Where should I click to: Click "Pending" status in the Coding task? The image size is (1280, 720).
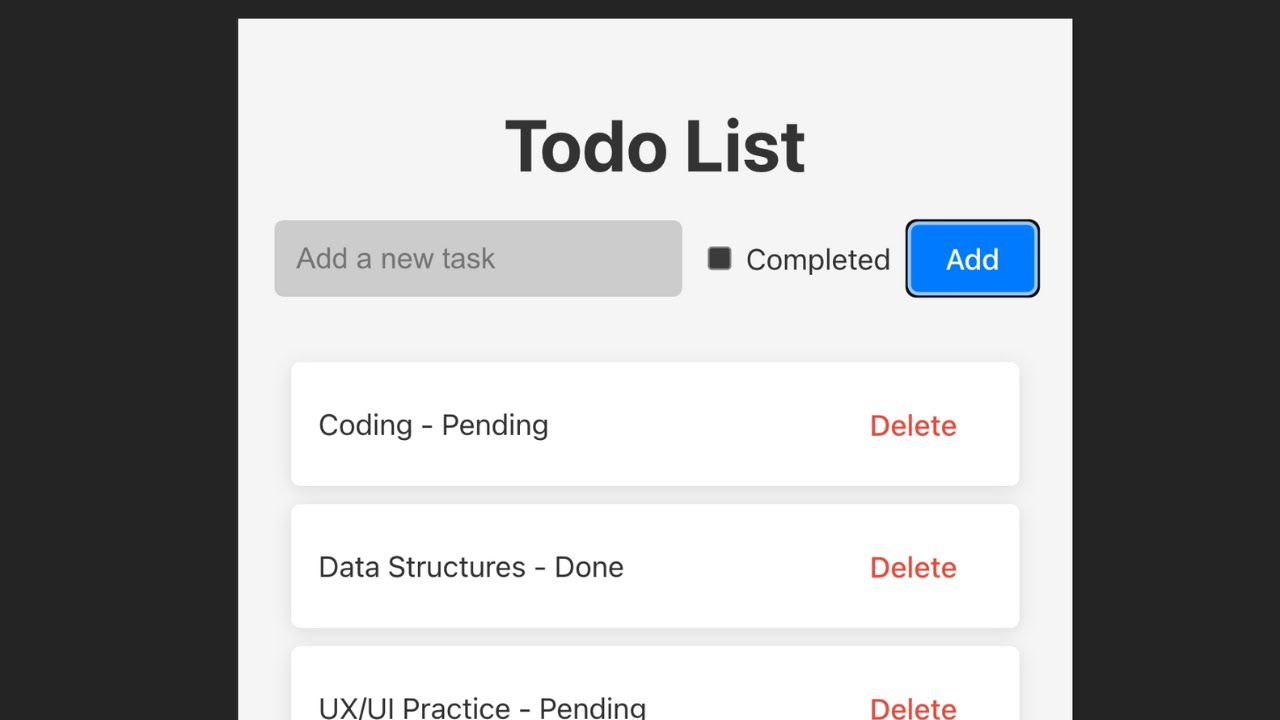tap(494, 425)
